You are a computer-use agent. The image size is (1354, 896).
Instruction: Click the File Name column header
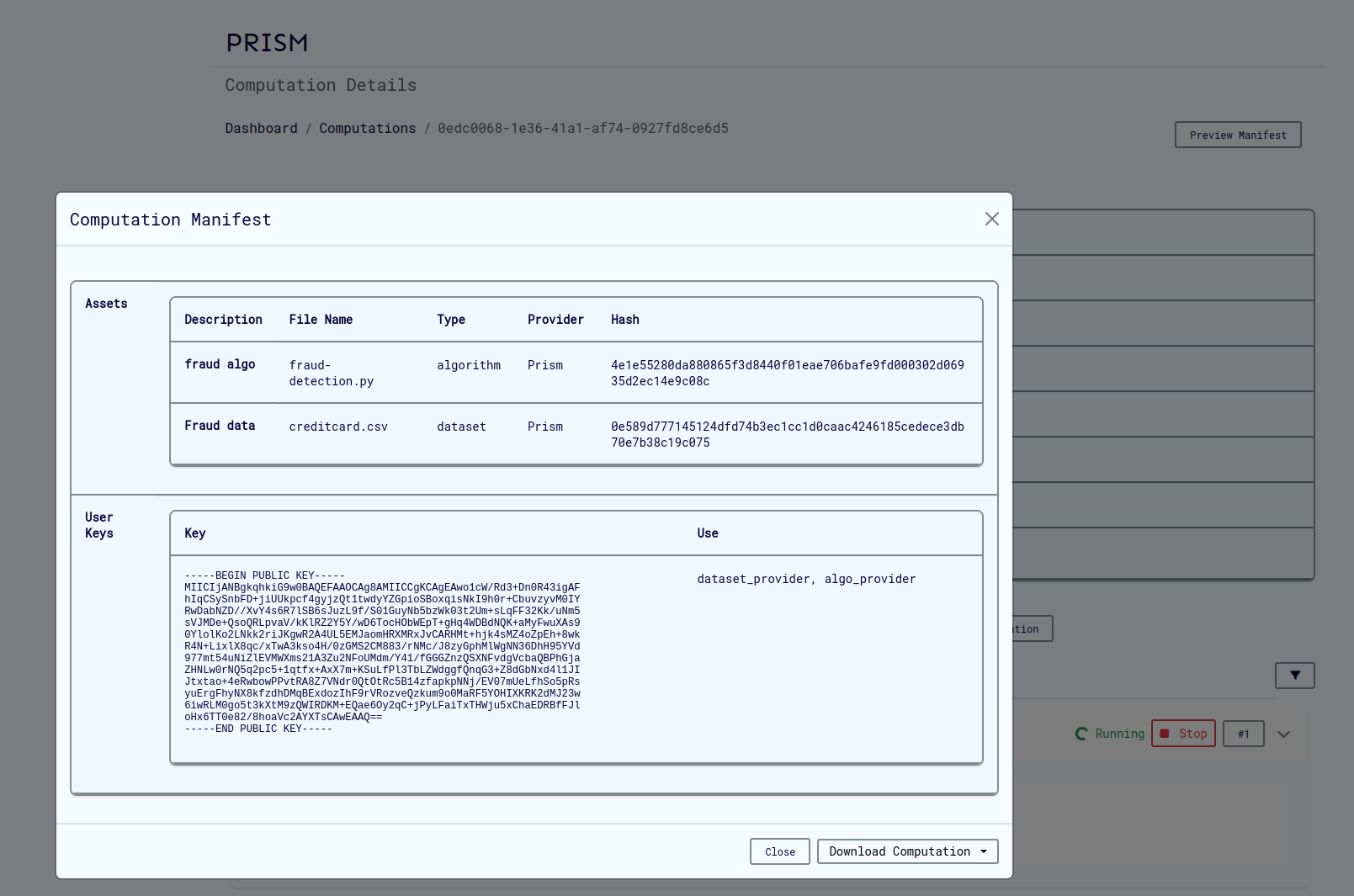(321, 320)
